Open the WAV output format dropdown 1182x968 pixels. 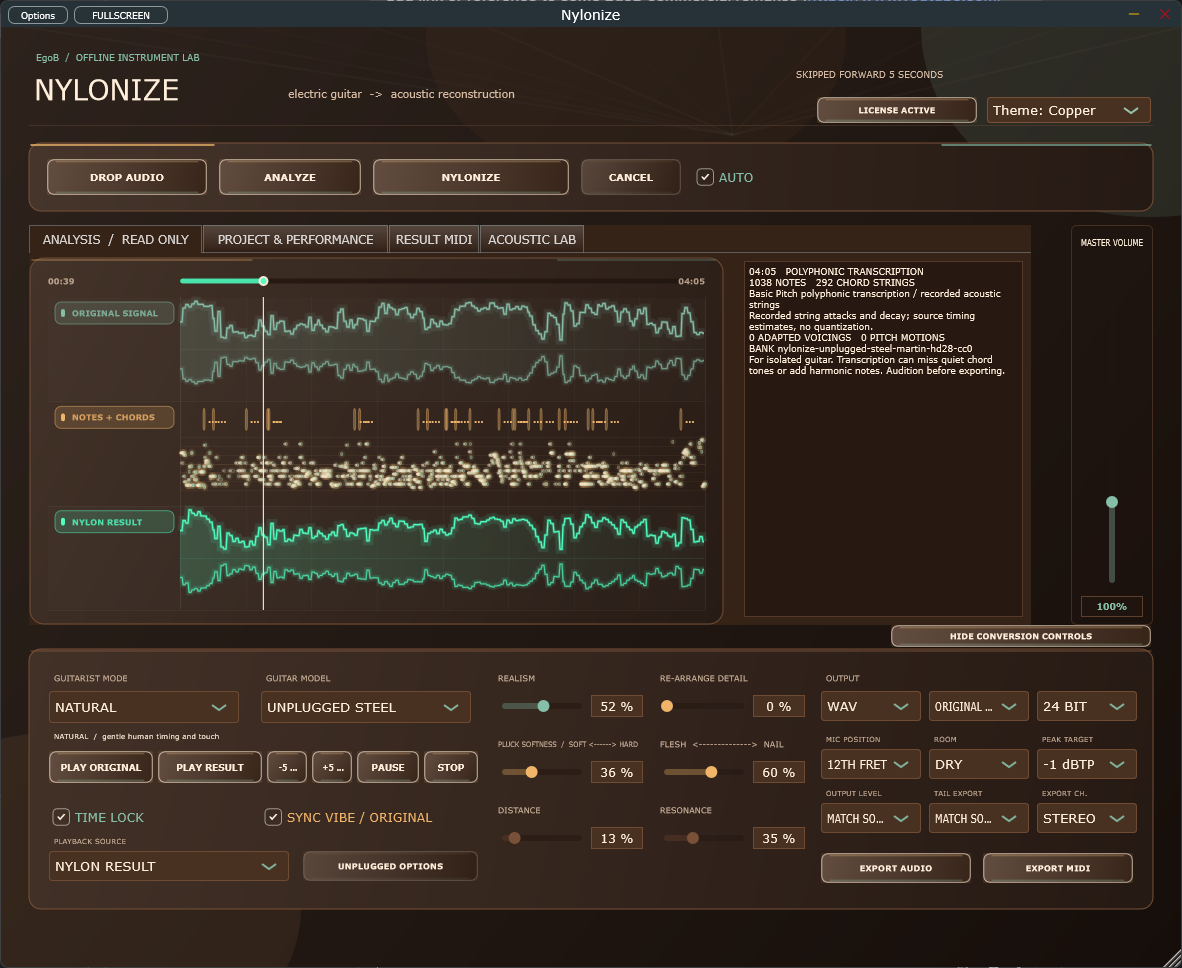[x=871, y=706]
